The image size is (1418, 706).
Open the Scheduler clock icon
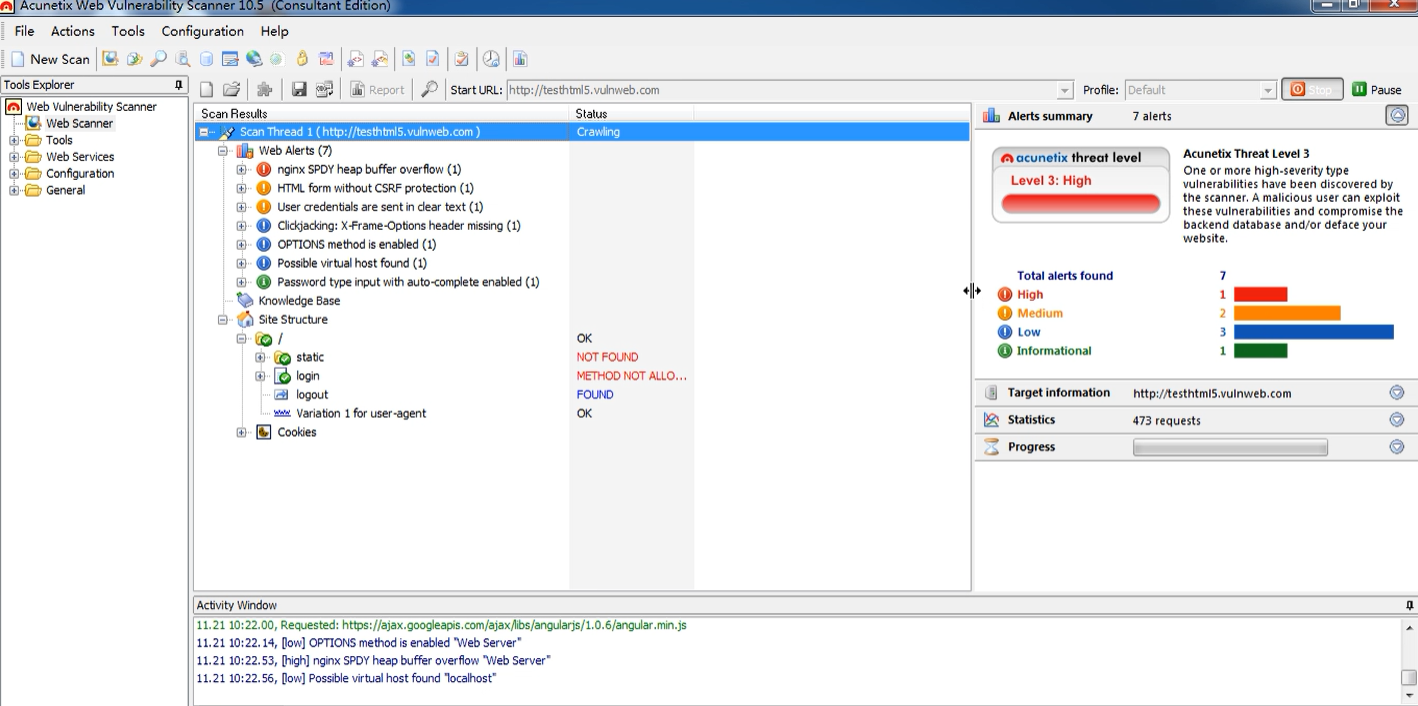coord(491,59)
